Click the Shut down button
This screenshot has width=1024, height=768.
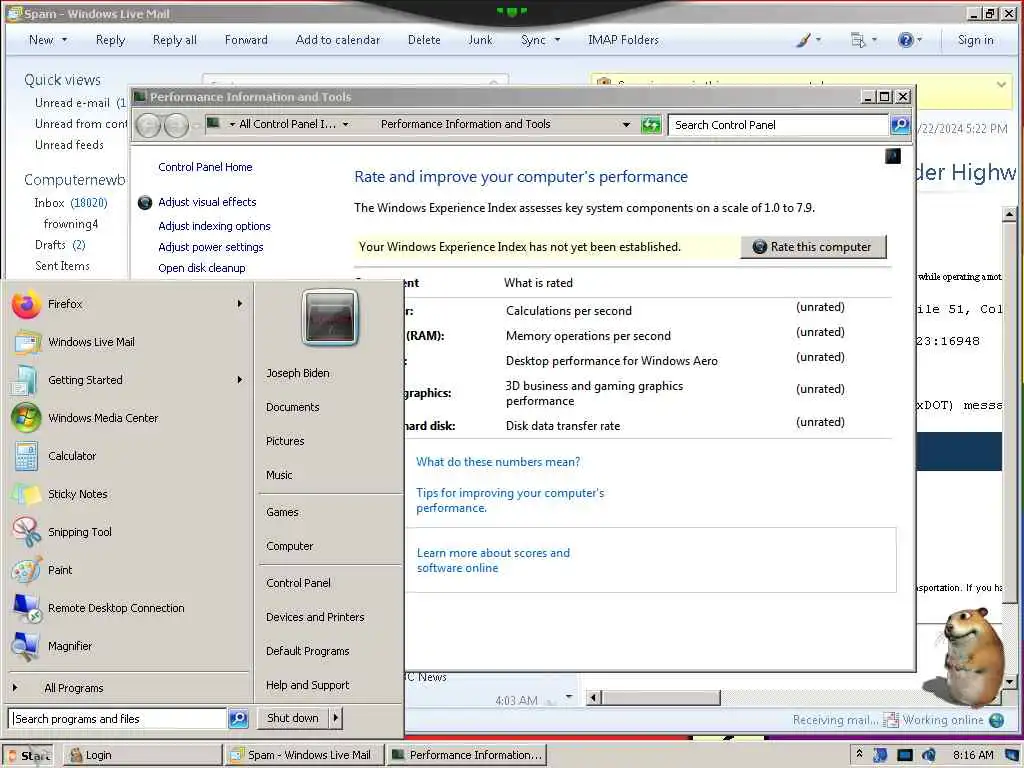point(293,718)
